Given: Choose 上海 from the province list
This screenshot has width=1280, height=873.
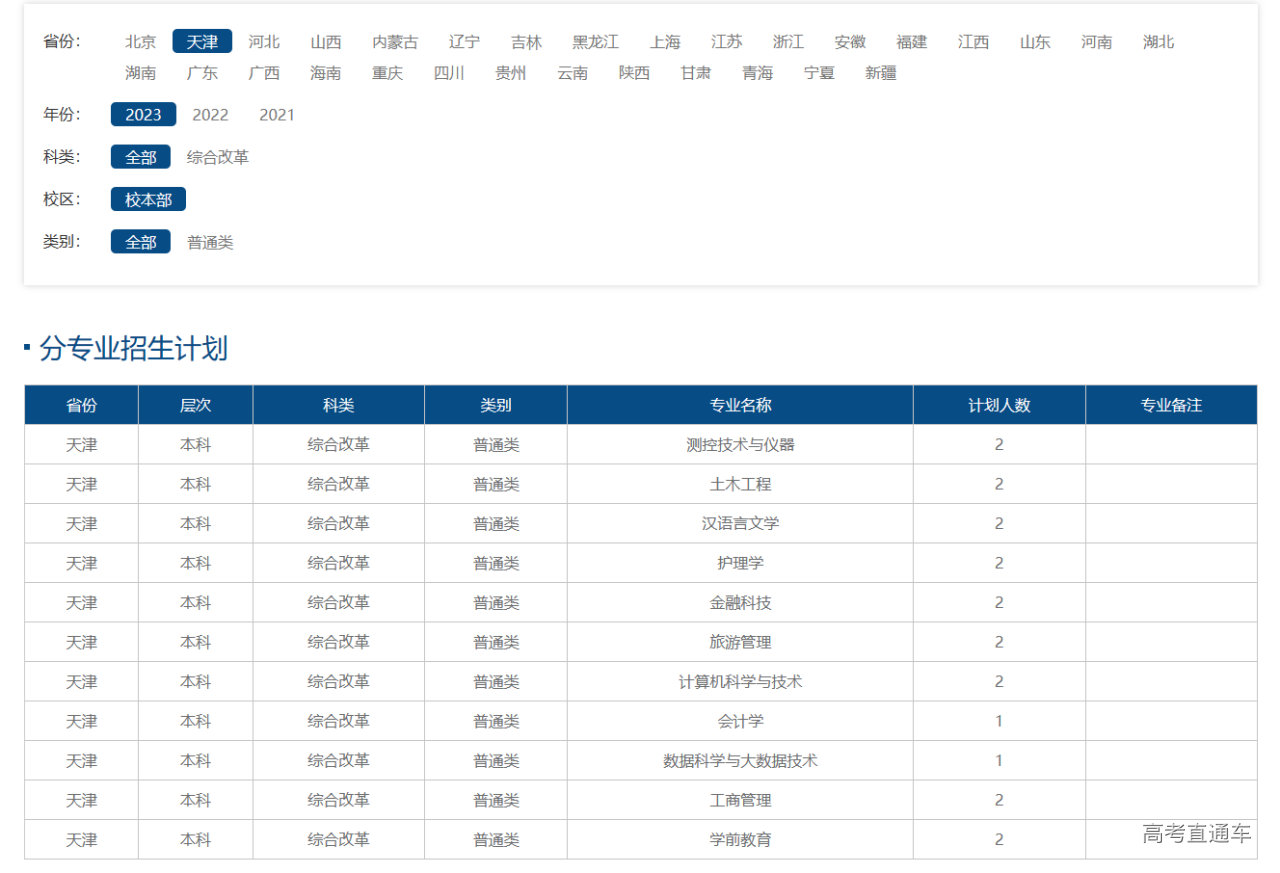Looking at the screenshot, I should click(x=665, y=42).
